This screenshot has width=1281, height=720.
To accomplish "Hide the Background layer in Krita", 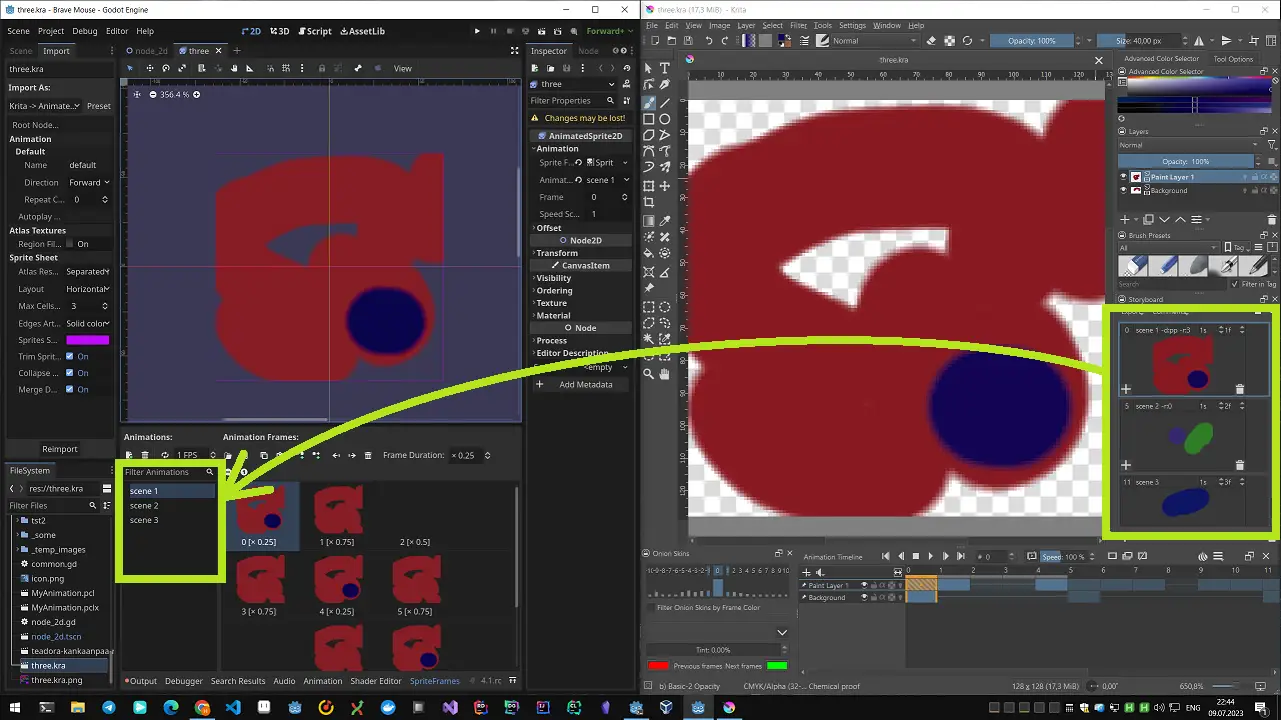I will pos(1123,190).
